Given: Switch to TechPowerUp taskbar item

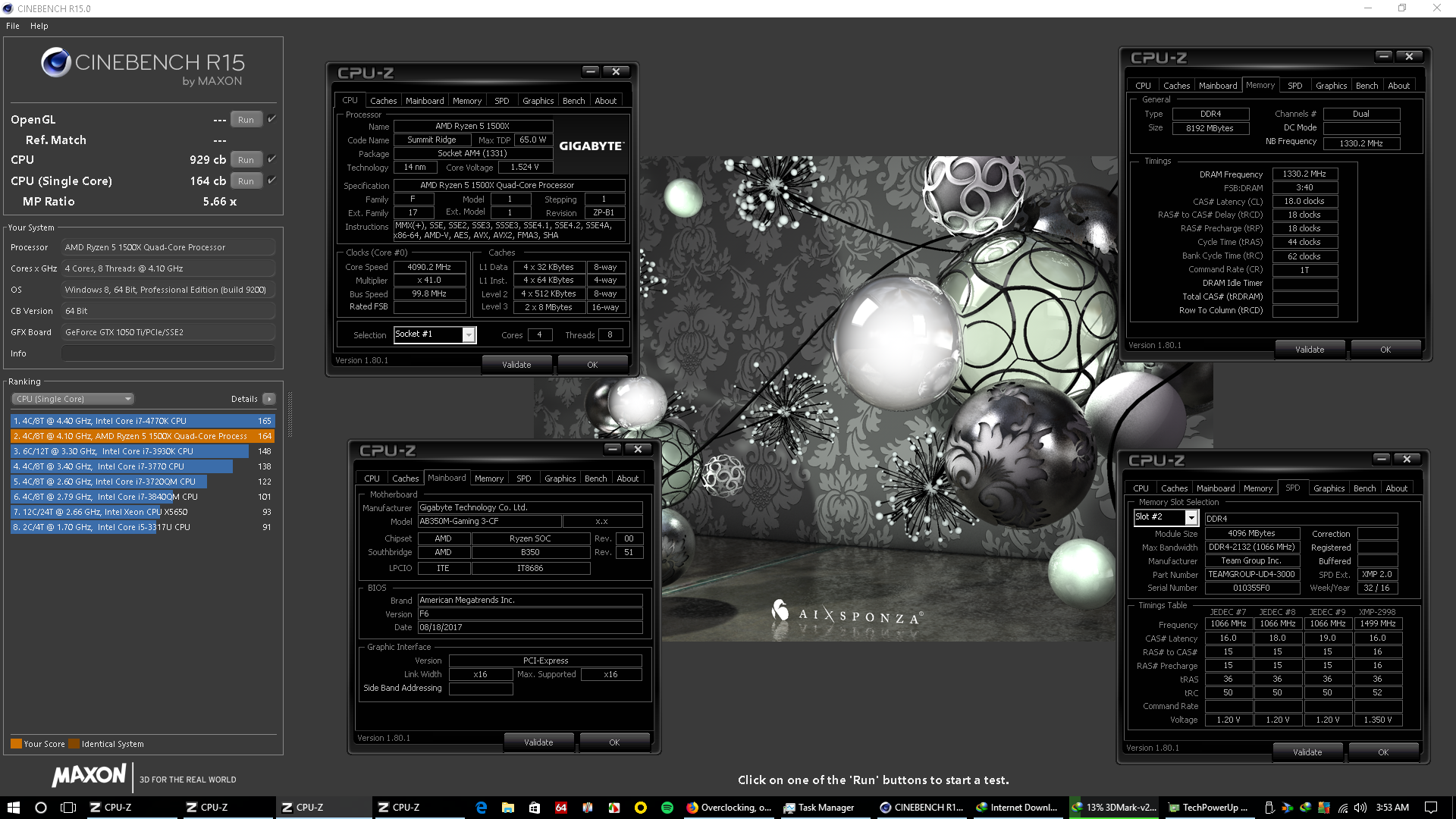Looking at the screenshot, I should click(x=1211, y=808).
